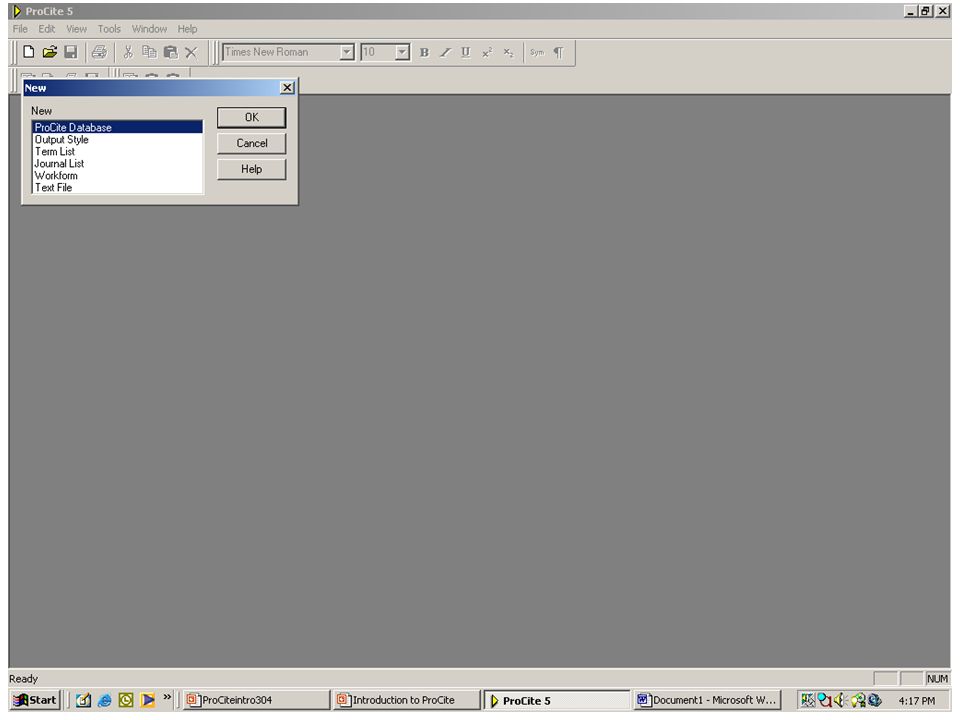Image resolution: width=960 pixels, height=720 pixels.
Task: Click the Sym symbol button
Action: (537, 52)
